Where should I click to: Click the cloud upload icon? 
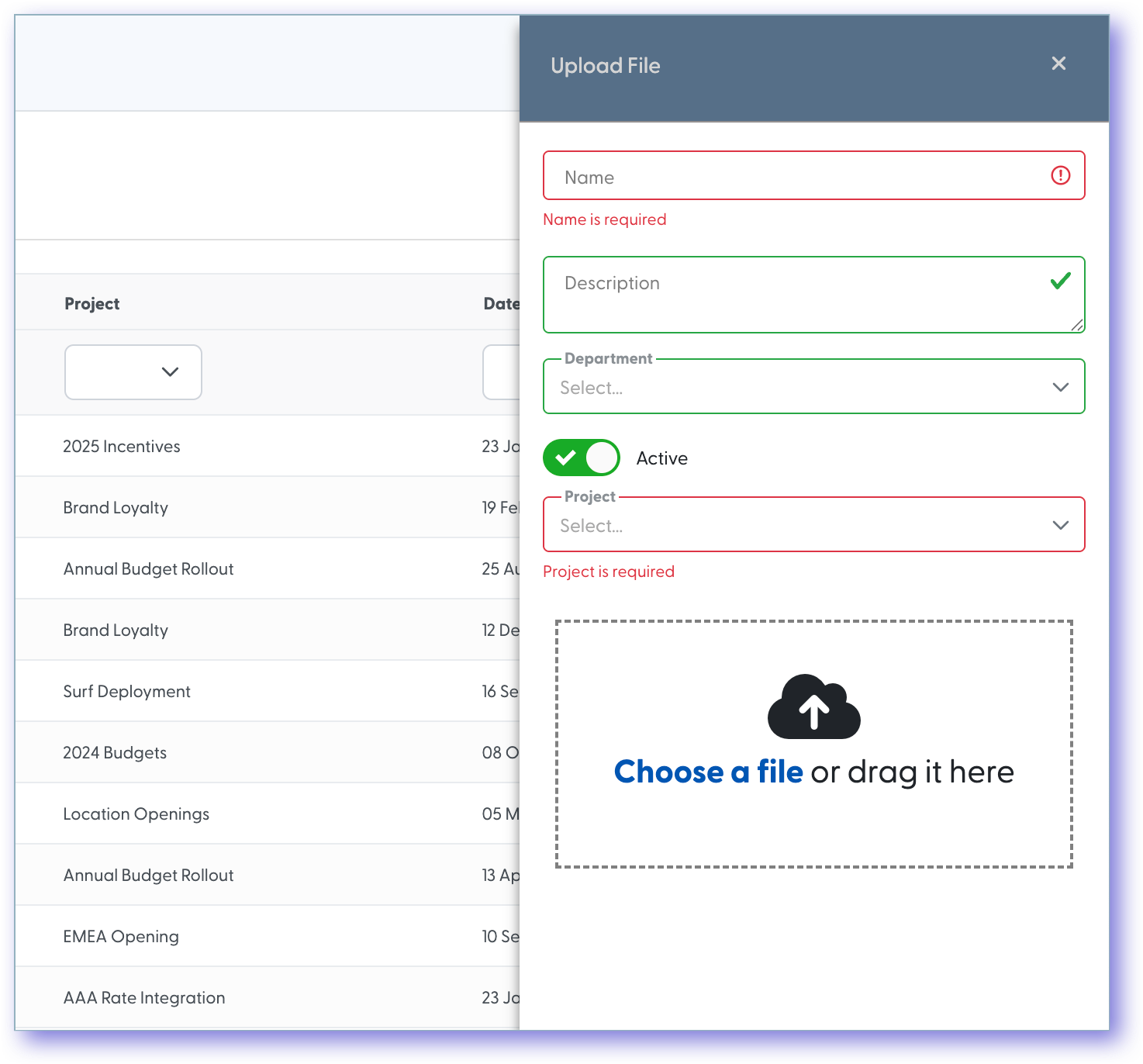pos(813,706)
